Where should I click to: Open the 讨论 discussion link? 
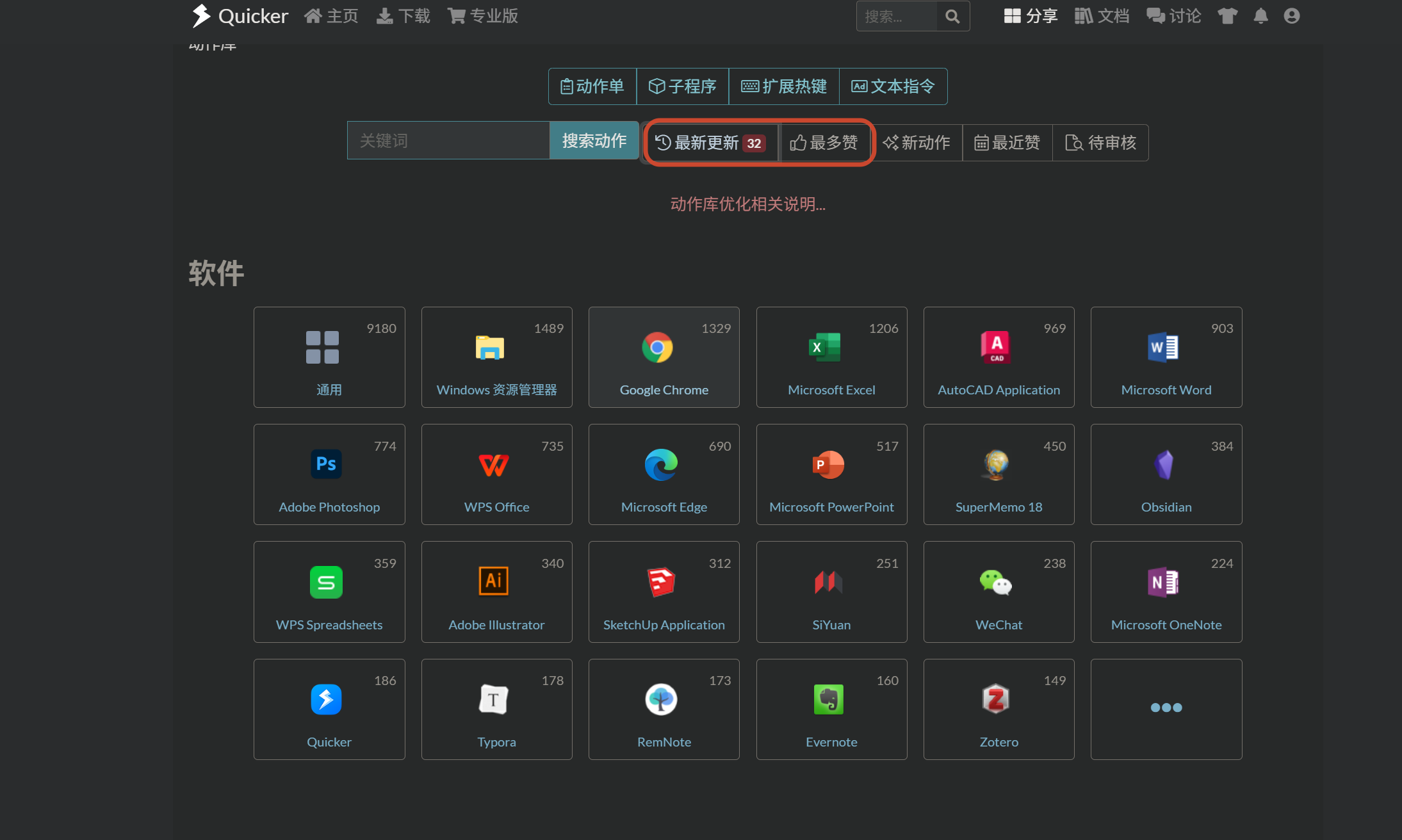coord(1173,16)
